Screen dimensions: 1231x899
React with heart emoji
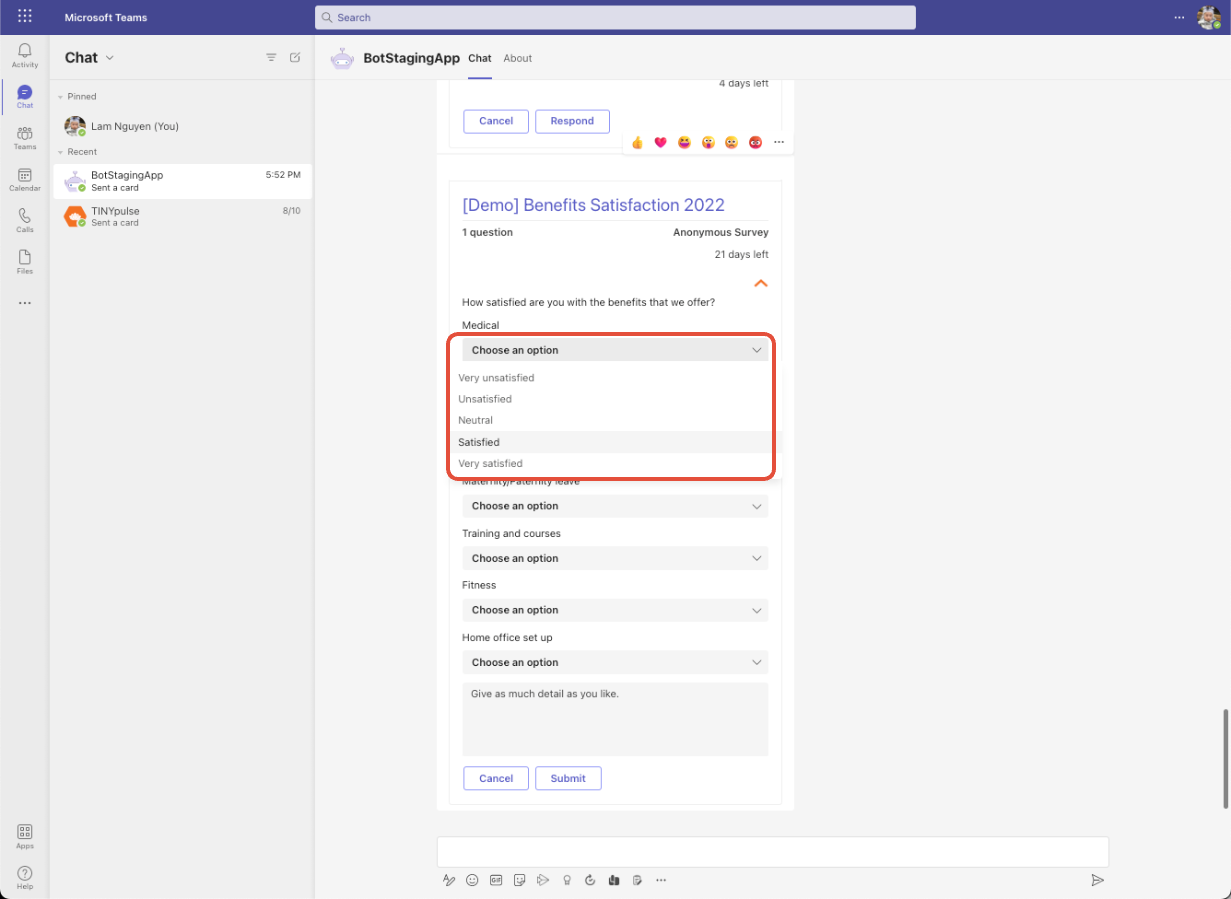click(x=660, y=143)
